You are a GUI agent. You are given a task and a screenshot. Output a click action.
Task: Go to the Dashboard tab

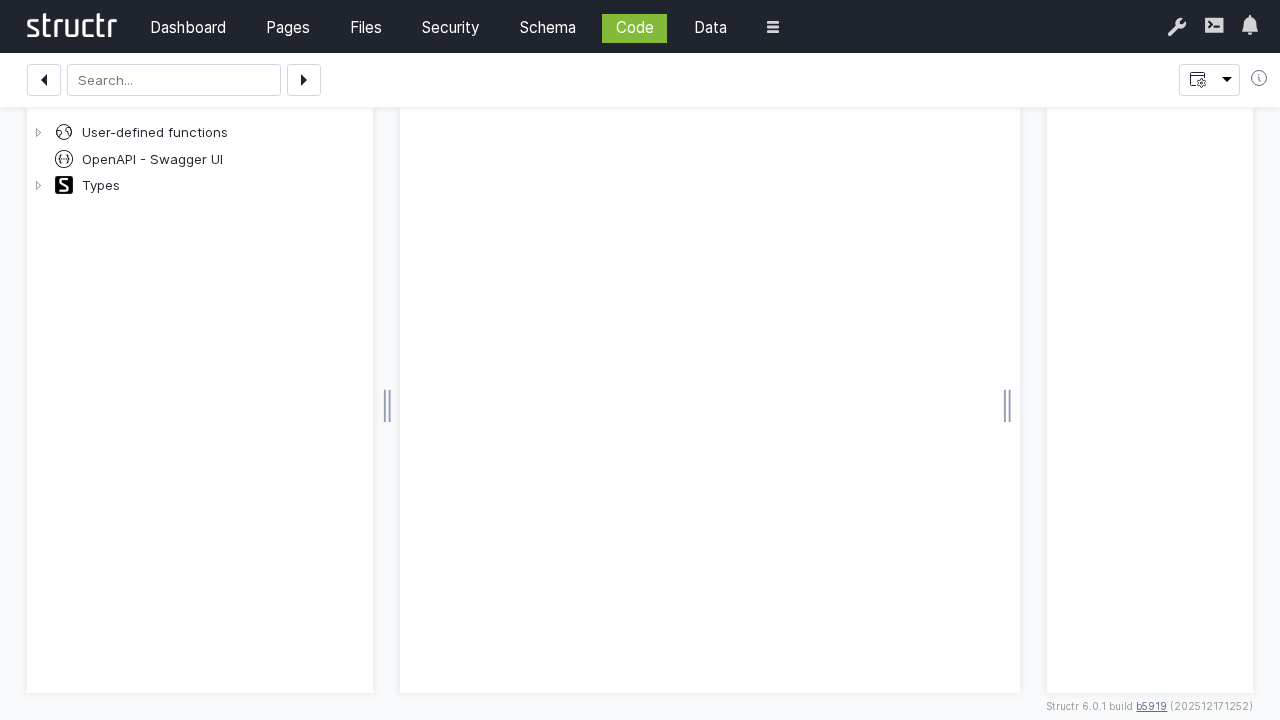[188, 28]
